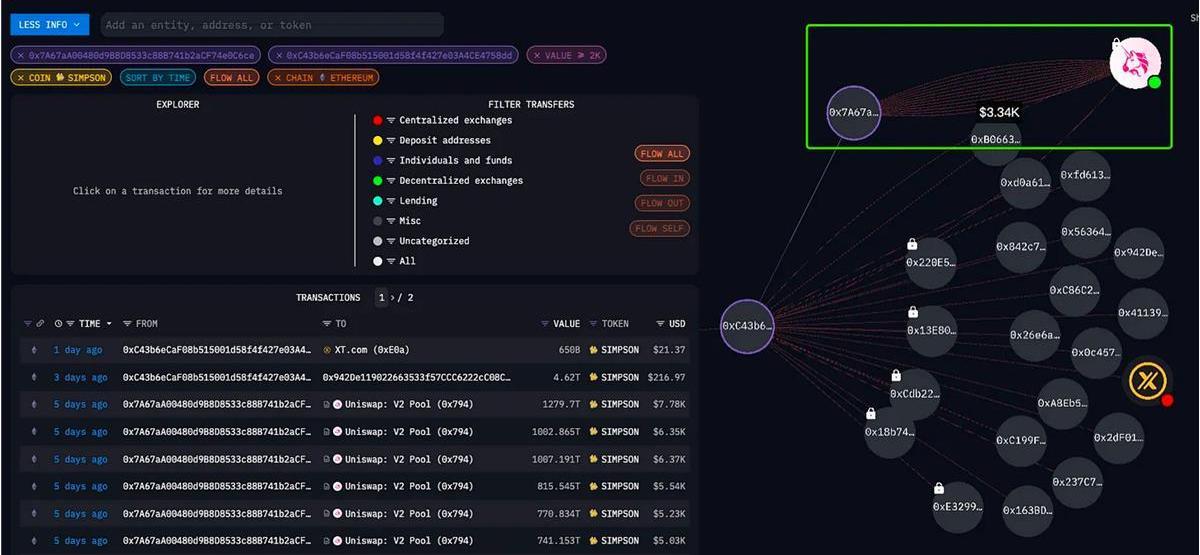The image size is (1200, 555).
Task: Remove the 0xC43b6eCaF08b address filter chip
Action: pos(278,55)
